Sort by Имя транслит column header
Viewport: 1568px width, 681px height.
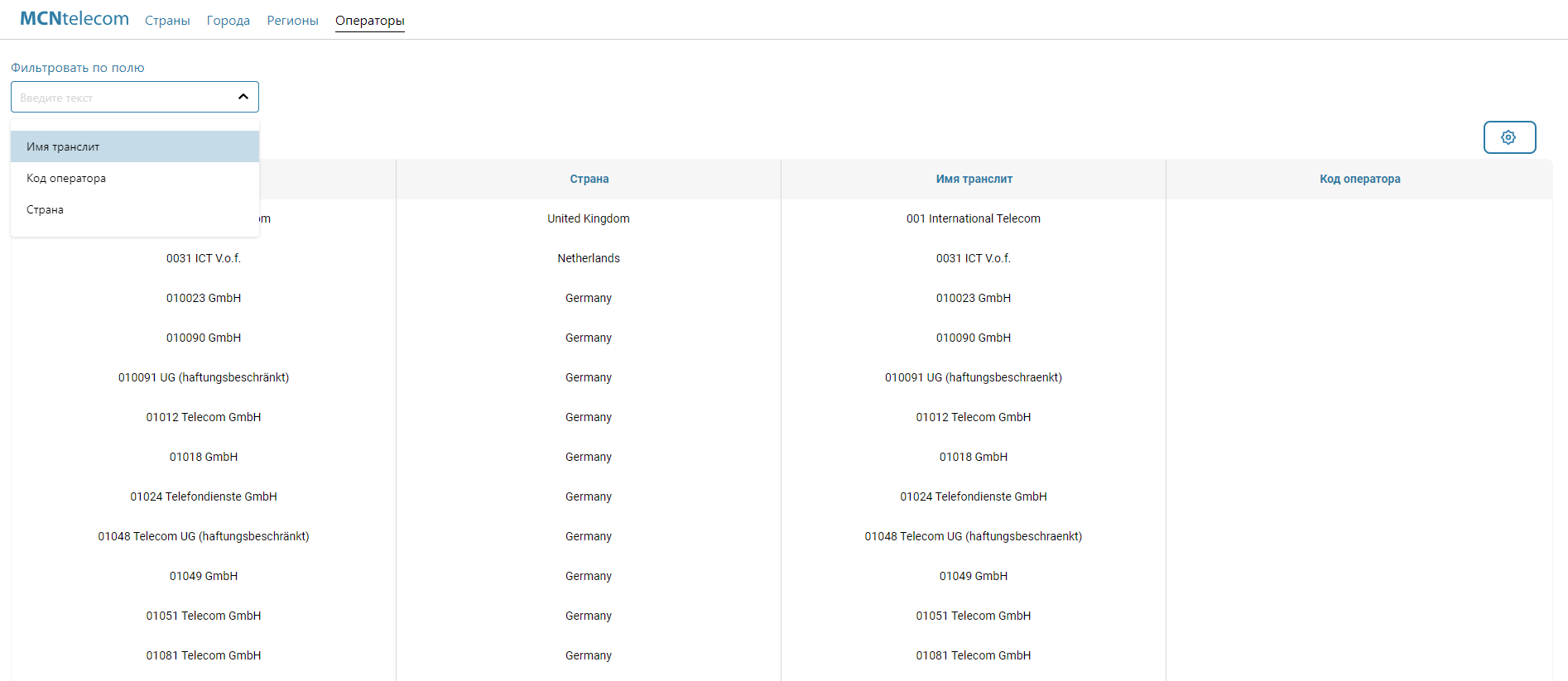coord(974,179)
